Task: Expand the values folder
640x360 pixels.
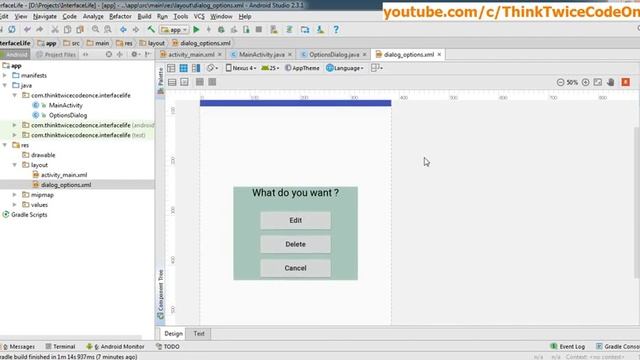Action: (x=15, y=204)
